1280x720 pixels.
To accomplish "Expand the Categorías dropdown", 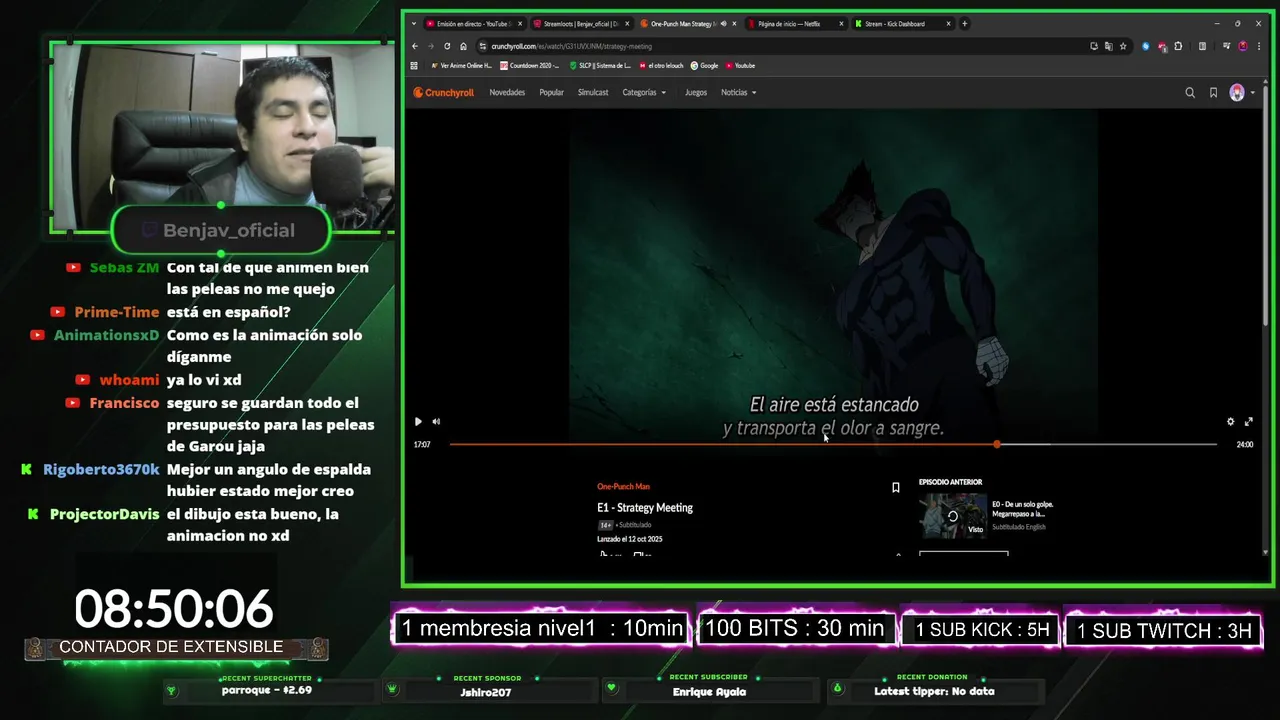I will pyautogui.click(x=644, y=93).
